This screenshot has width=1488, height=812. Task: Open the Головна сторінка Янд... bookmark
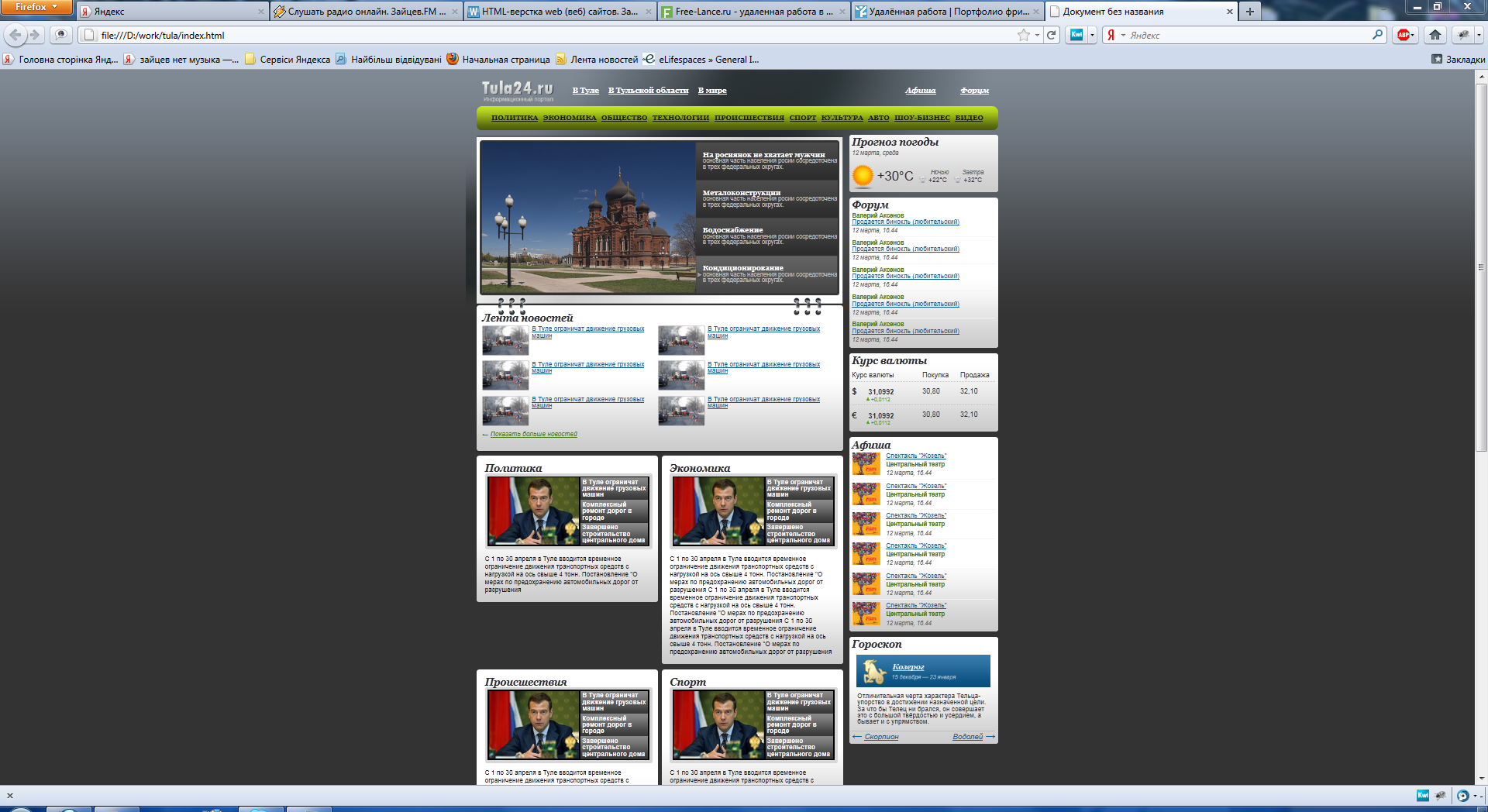coord(60,60)
